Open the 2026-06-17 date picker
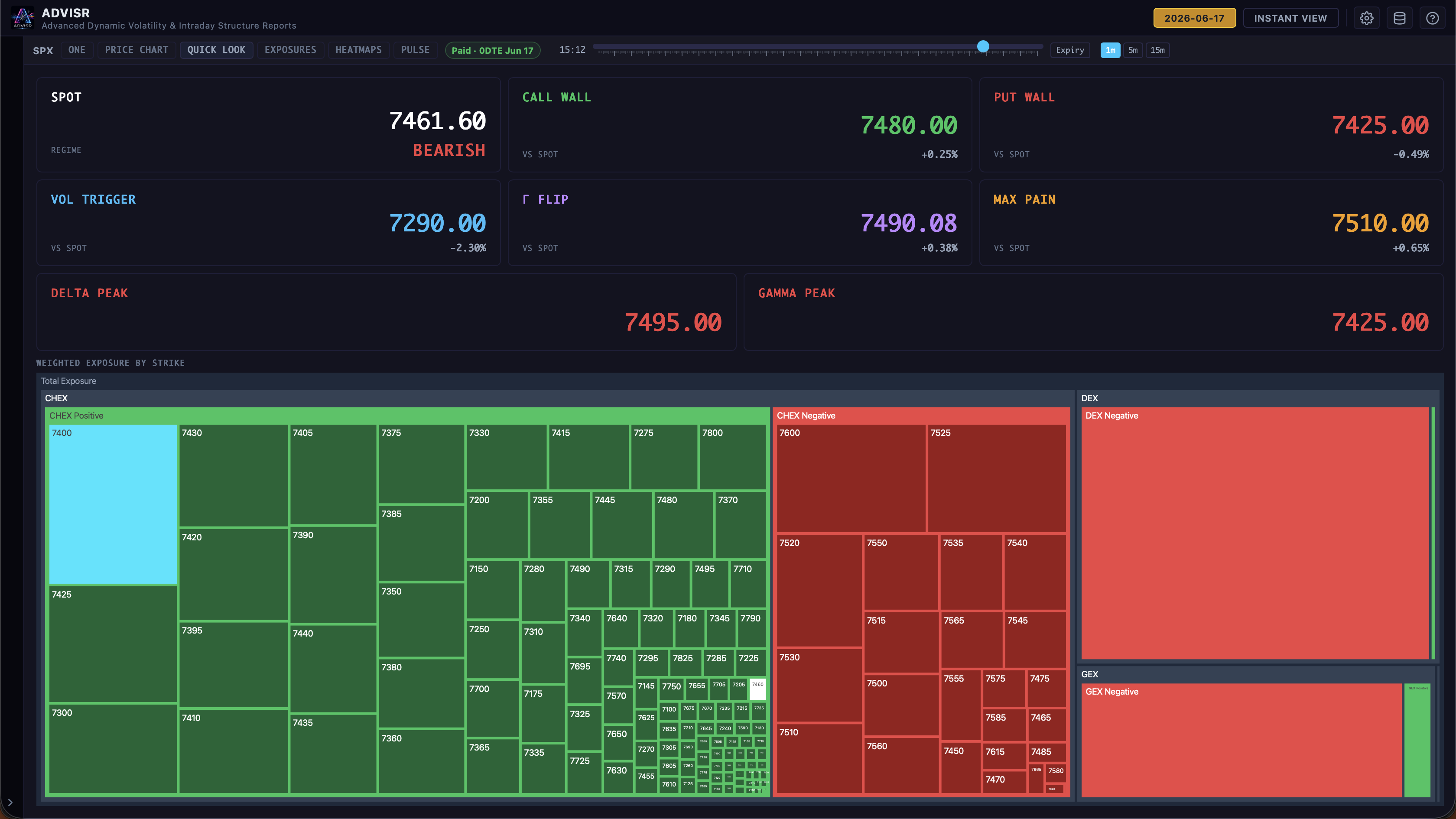The width and height of the screenshot is (1456, 819). point(1194,18)
